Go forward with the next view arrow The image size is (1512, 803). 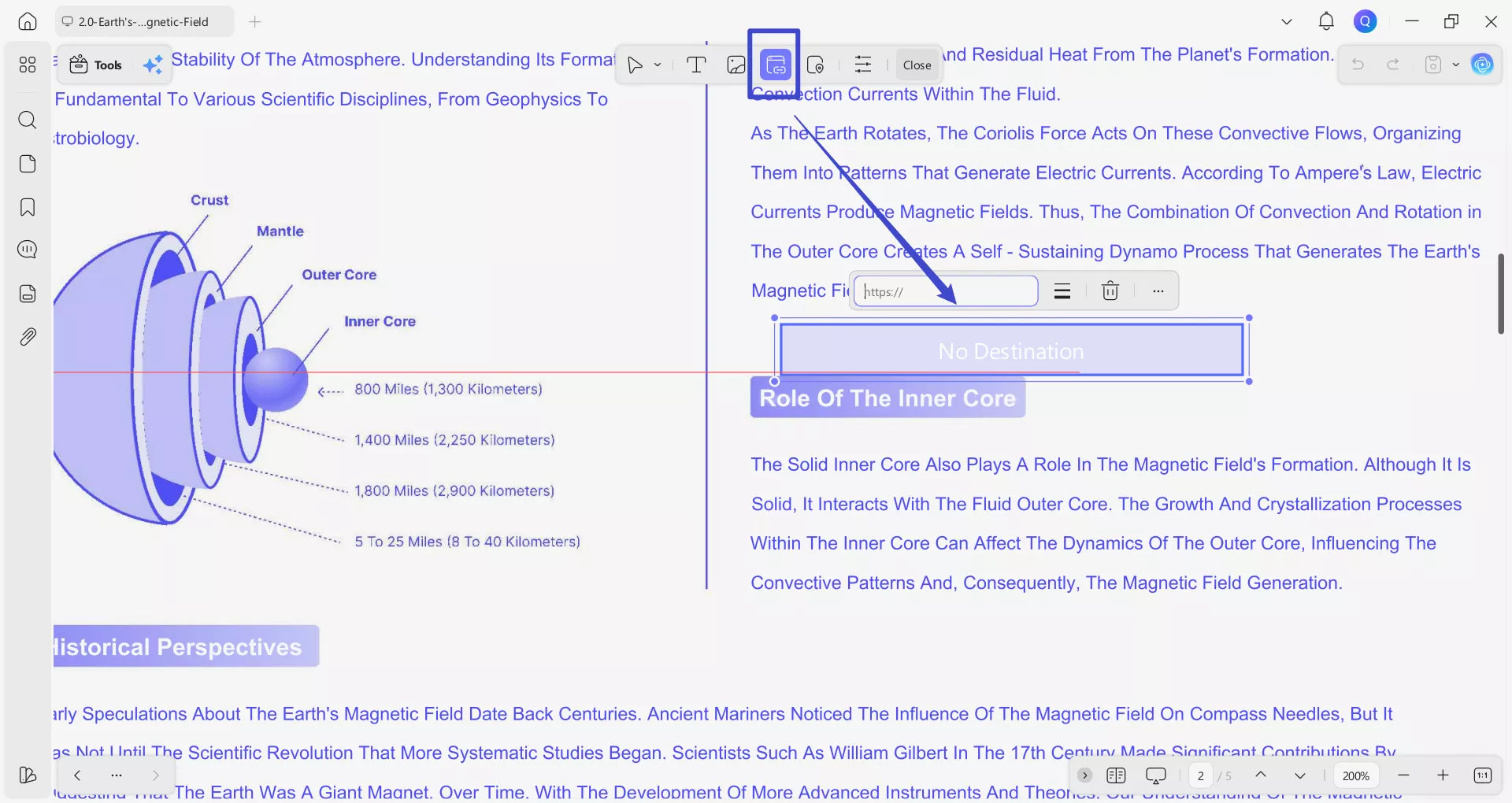pos(155,775)
